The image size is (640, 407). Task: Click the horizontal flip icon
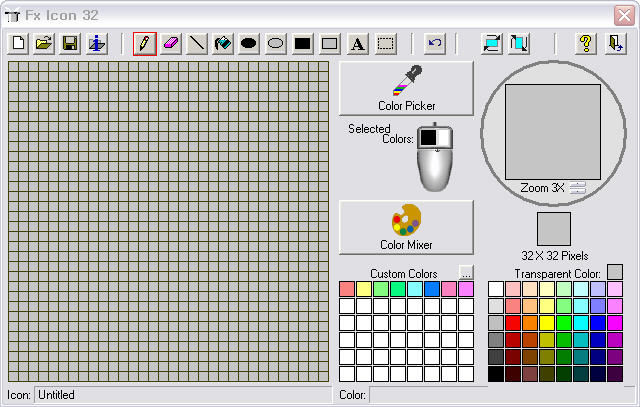(492, 43)
